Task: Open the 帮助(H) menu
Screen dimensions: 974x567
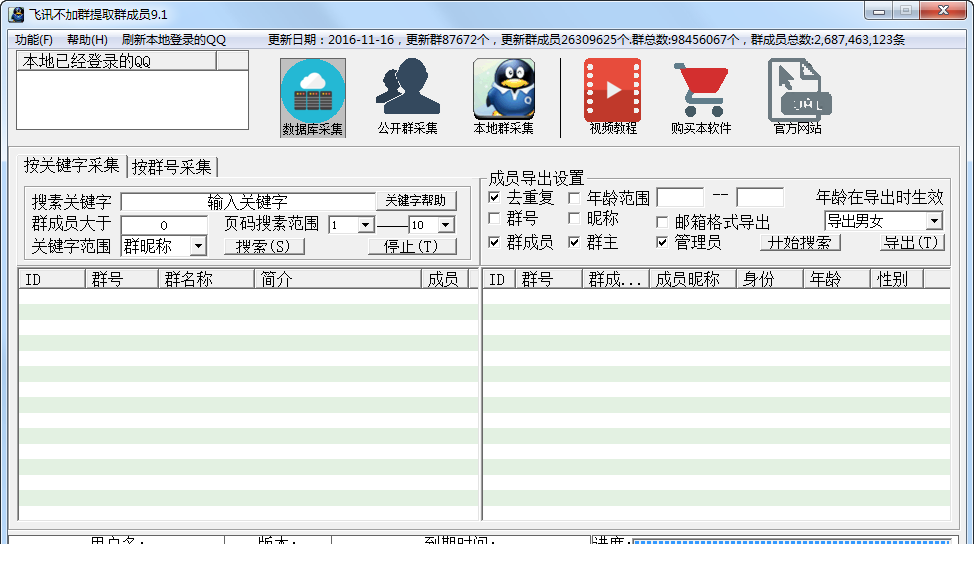Action: (x=87, y=40)
